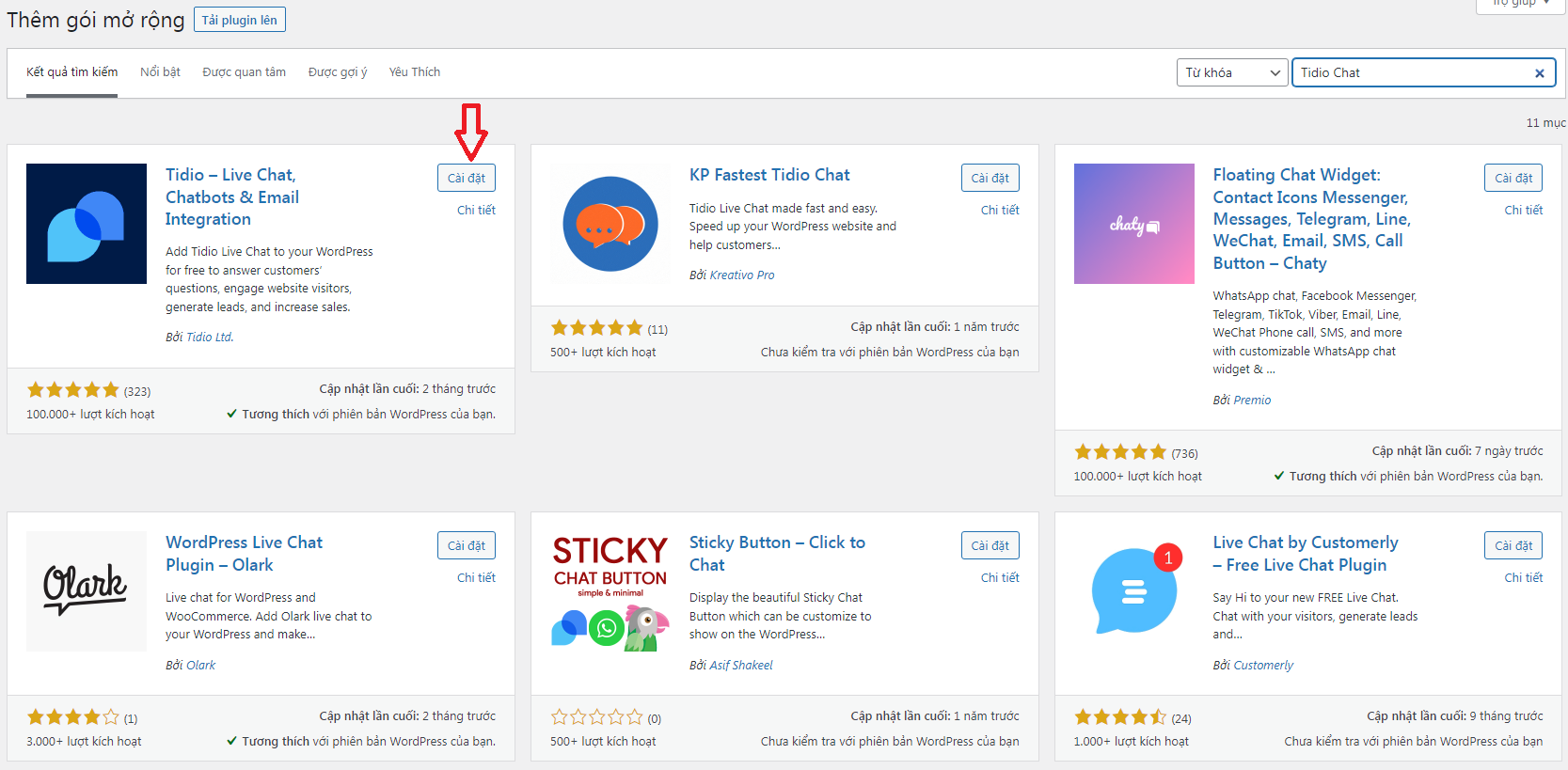Clear the search field with the X icon
Screen dimensions: 1568x770
(1539, 73)
